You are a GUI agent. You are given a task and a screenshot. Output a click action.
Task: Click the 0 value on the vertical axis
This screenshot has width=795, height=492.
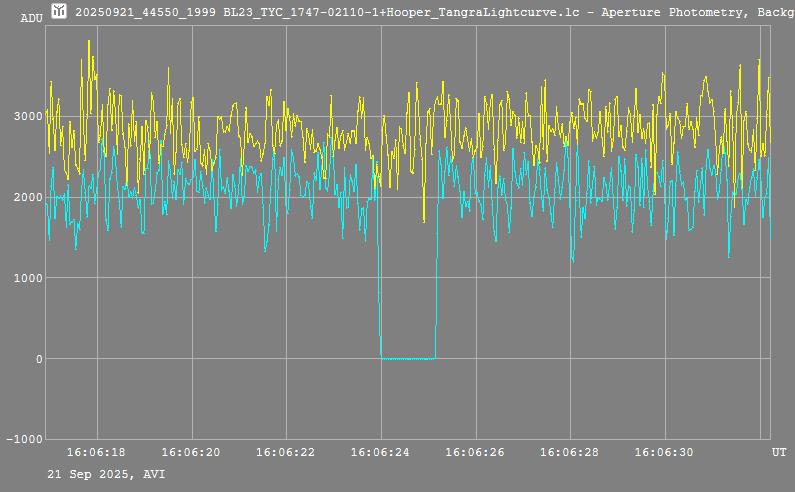pos(39,359)
